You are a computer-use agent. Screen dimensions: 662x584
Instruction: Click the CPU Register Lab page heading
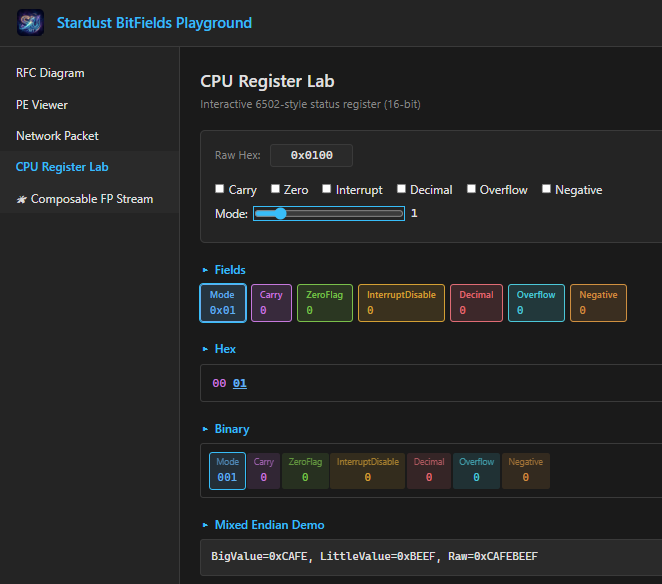coord(267,81)
